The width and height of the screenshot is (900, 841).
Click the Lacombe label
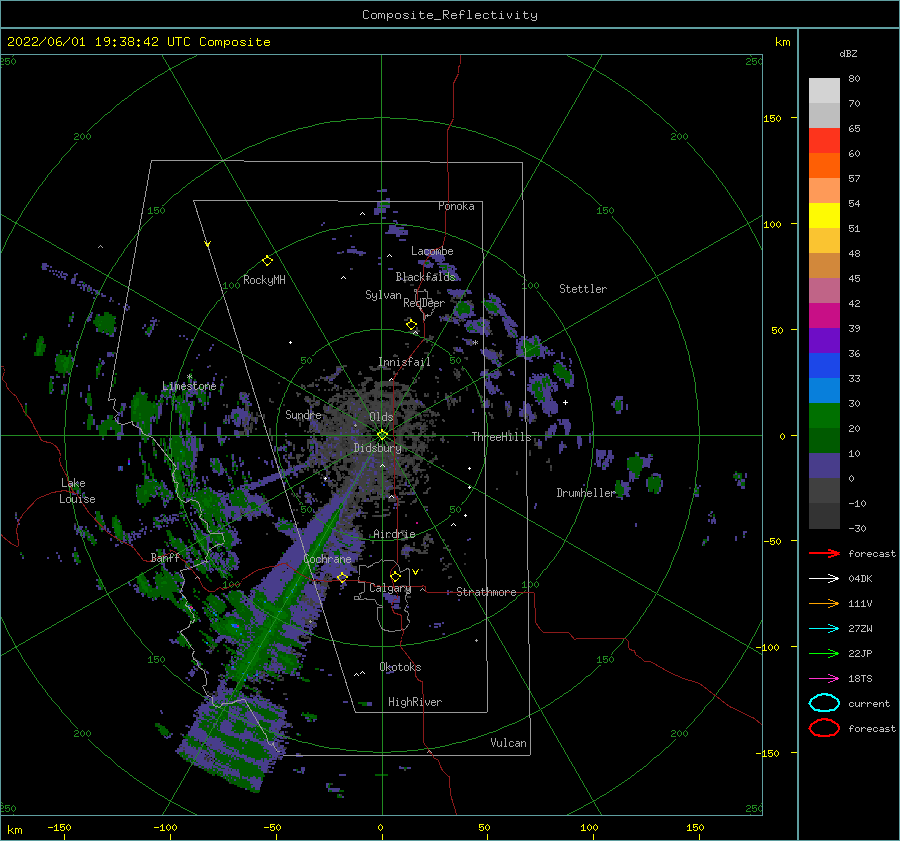tap(432, 251)
